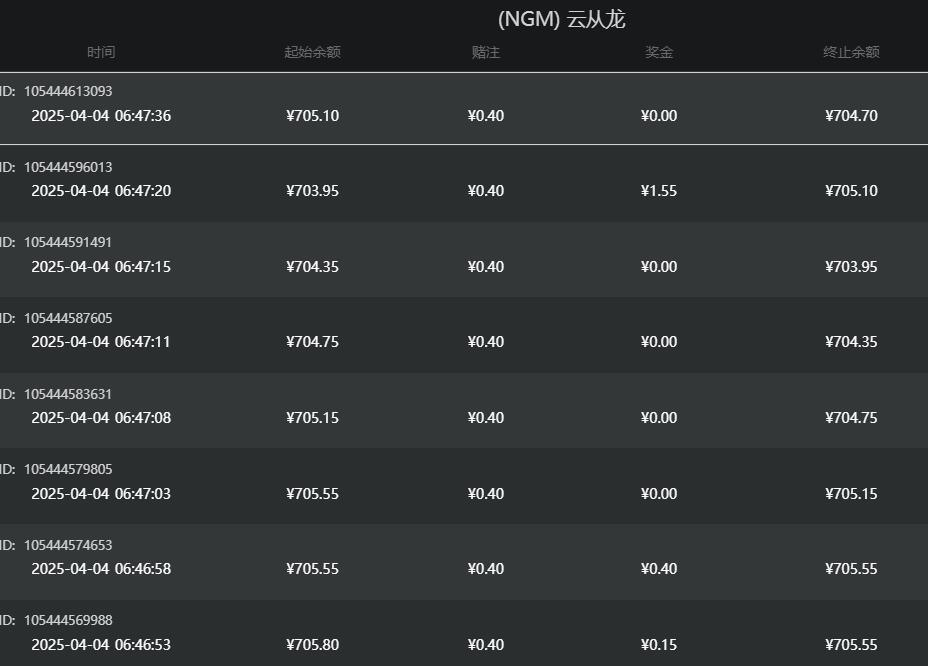The width and height of the screenshot is (928, 666).
Task: Open record ID 105444569988
Action: coord(68,620)
